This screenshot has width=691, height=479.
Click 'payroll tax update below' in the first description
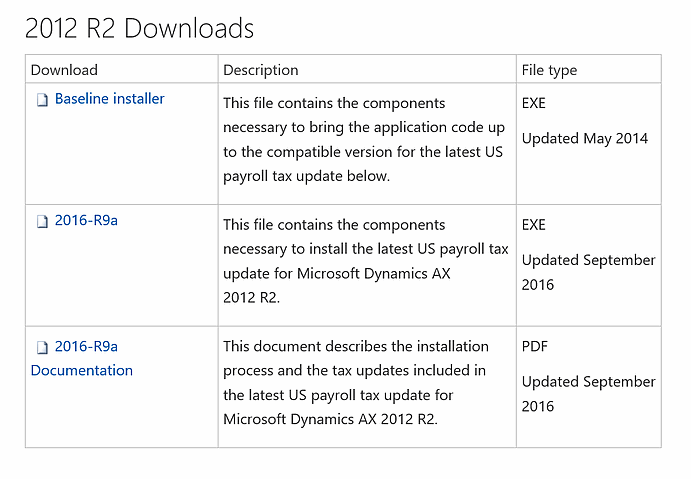click(x=306, y=176)
